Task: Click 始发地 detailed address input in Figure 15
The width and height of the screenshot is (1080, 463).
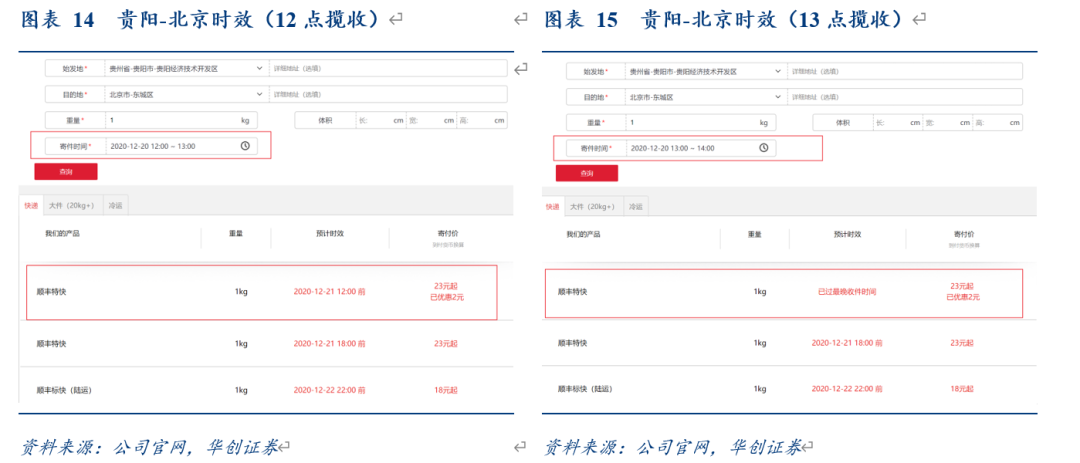Action: 905,71
